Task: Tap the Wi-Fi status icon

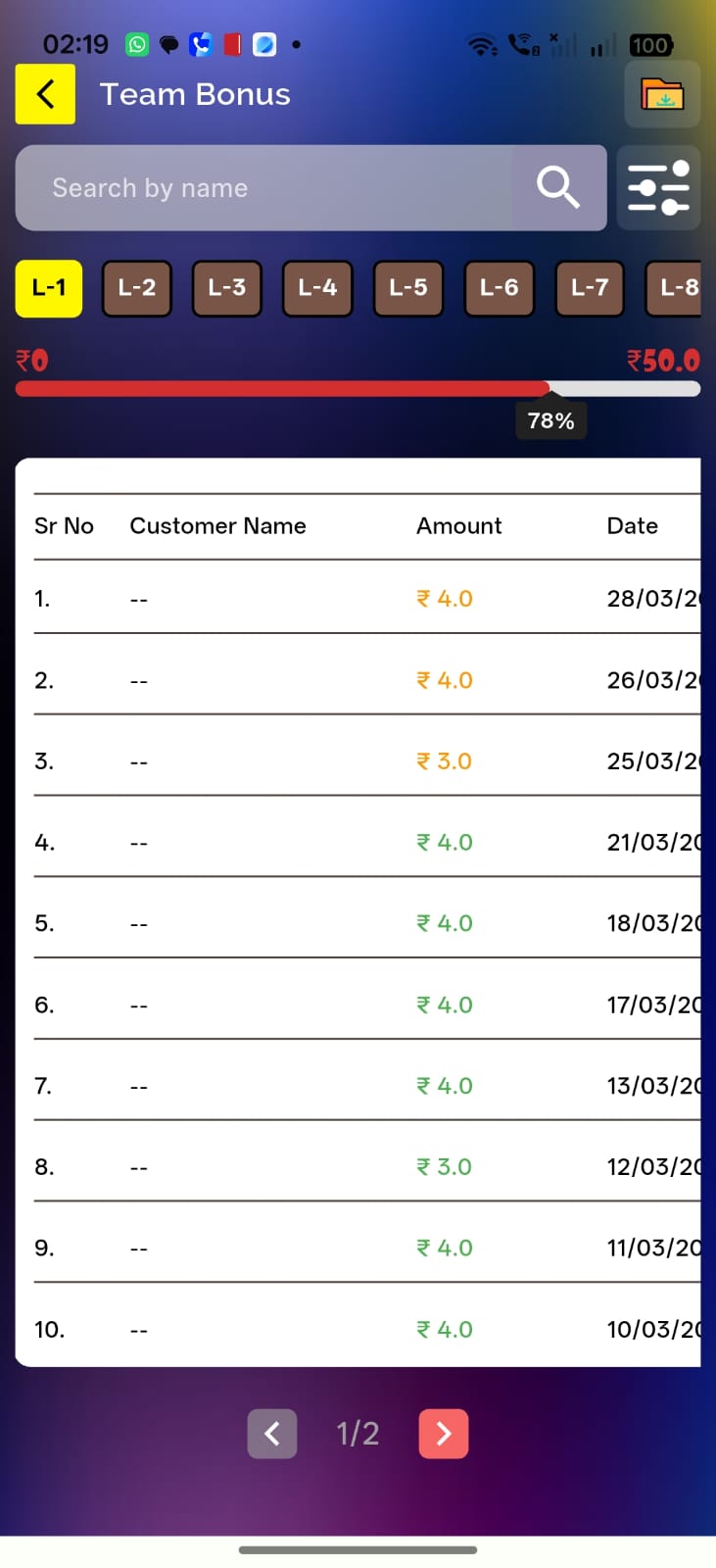Action: tap(481, 45)
